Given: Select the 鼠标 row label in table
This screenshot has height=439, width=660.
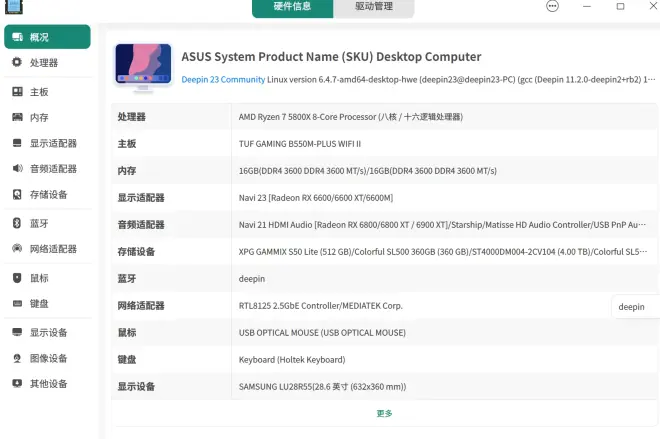Looking at the screenshot, I should (x=127, y=333).
